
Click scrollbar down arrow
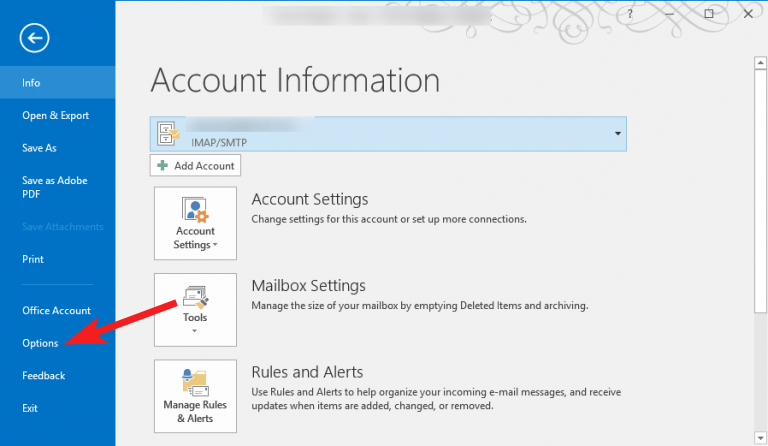pos(760,438)
